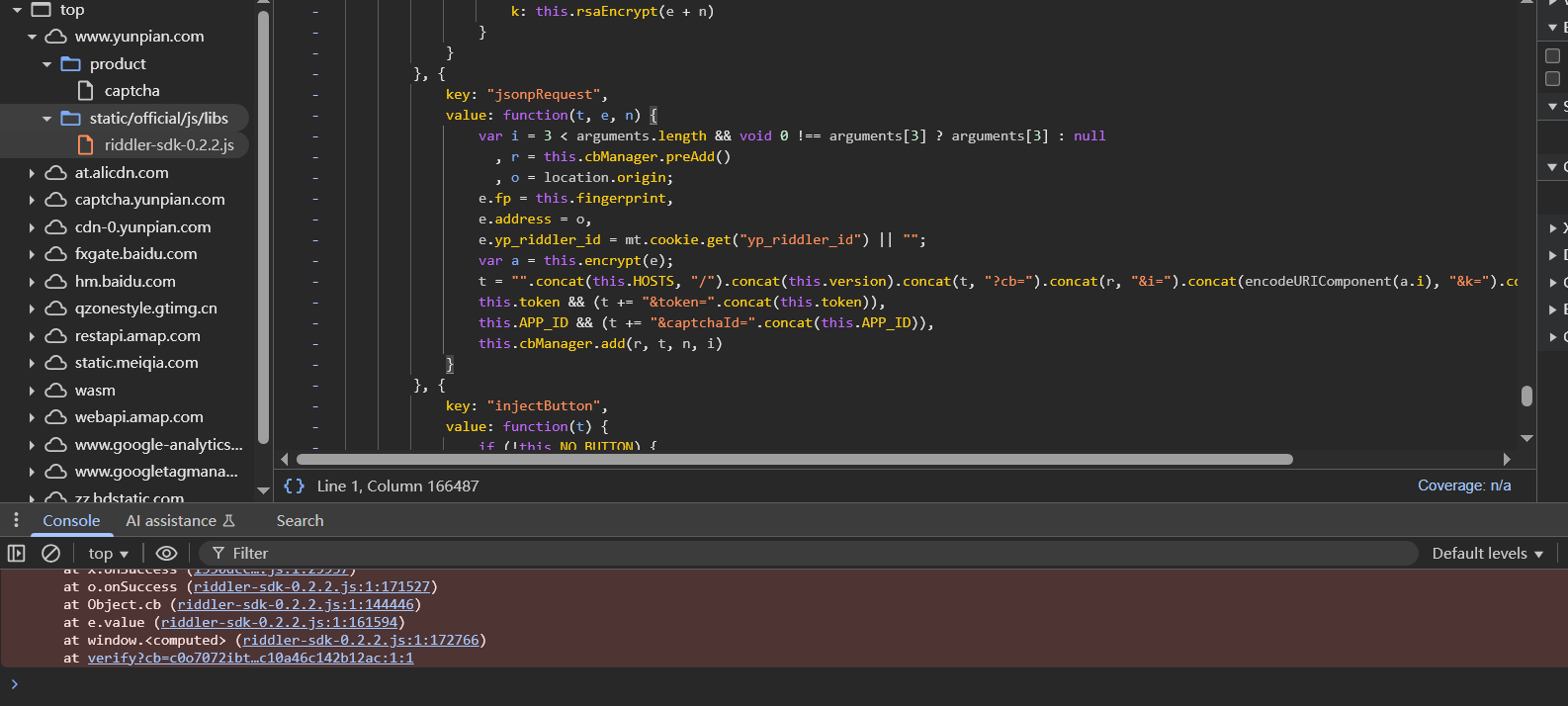Click the AI assistance flask icon

[229, 520]
